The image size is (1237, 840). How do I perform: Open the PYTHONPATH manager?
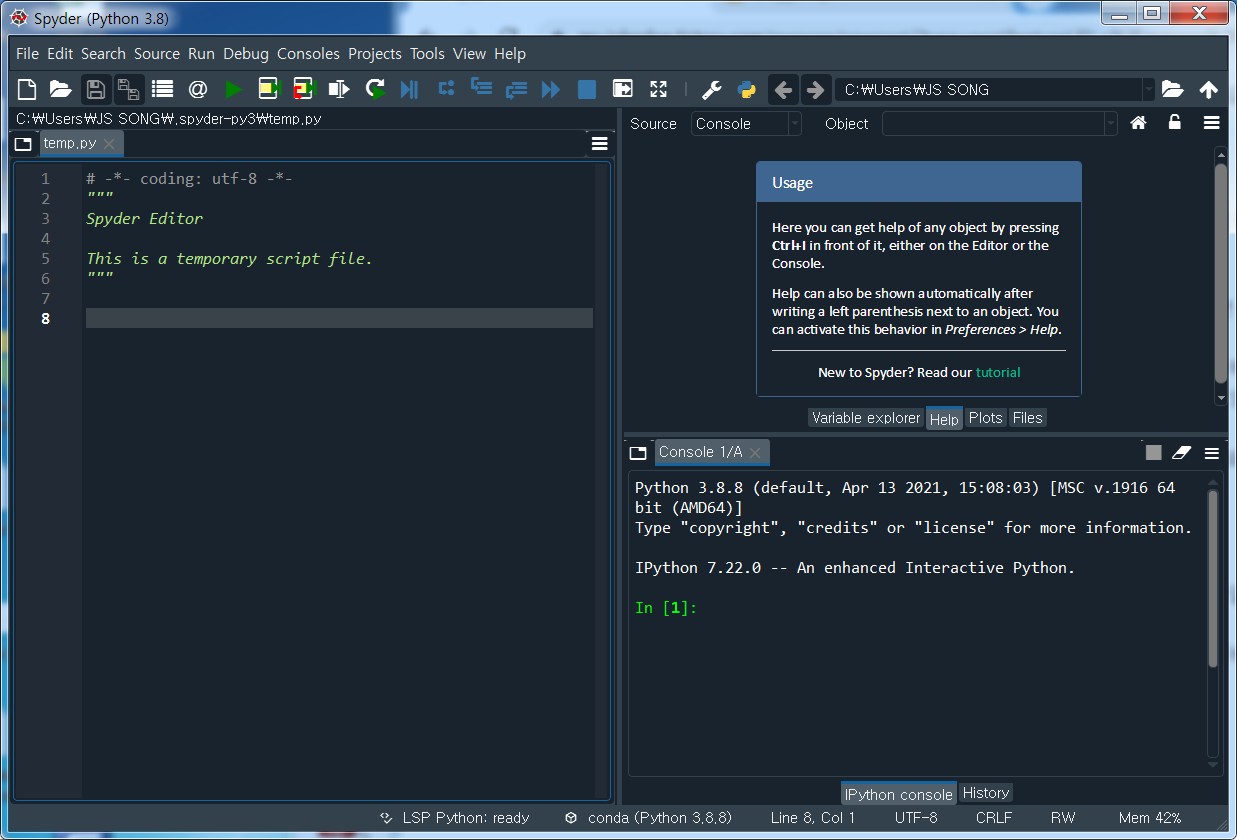pyautogui.click(x=746, y=89)
